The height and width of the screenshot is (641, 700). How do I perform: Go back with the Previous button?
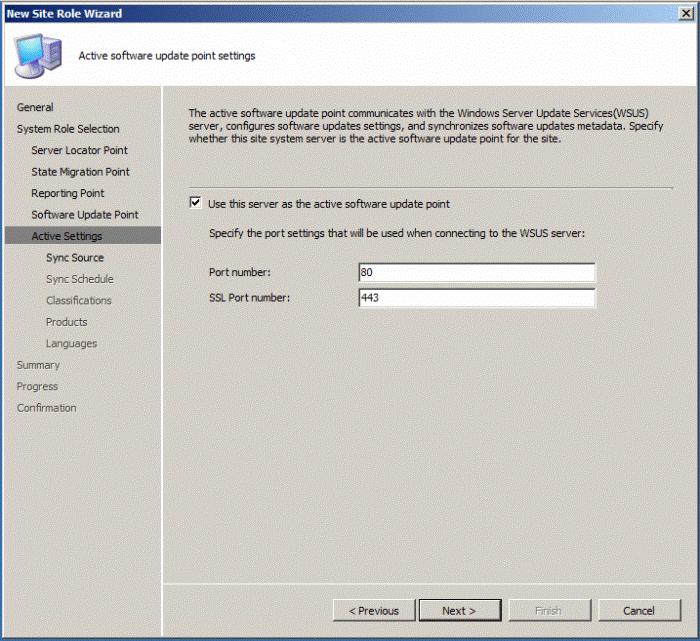click(x=374, y=610)
